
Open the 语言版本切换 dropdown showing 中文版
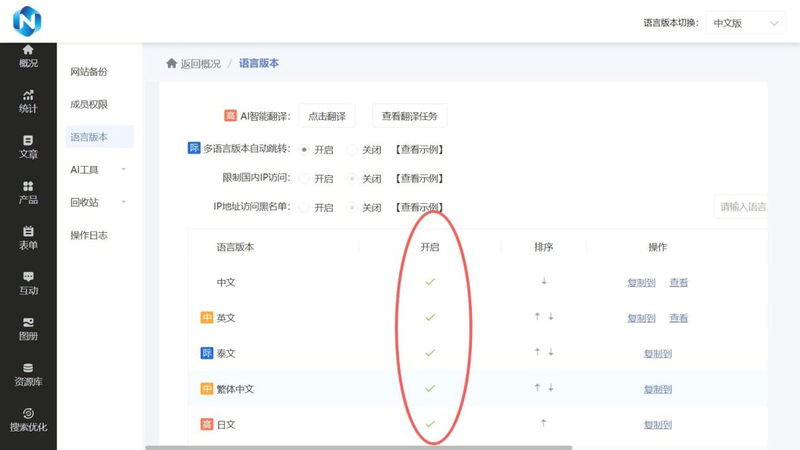[x=745, y=23]
